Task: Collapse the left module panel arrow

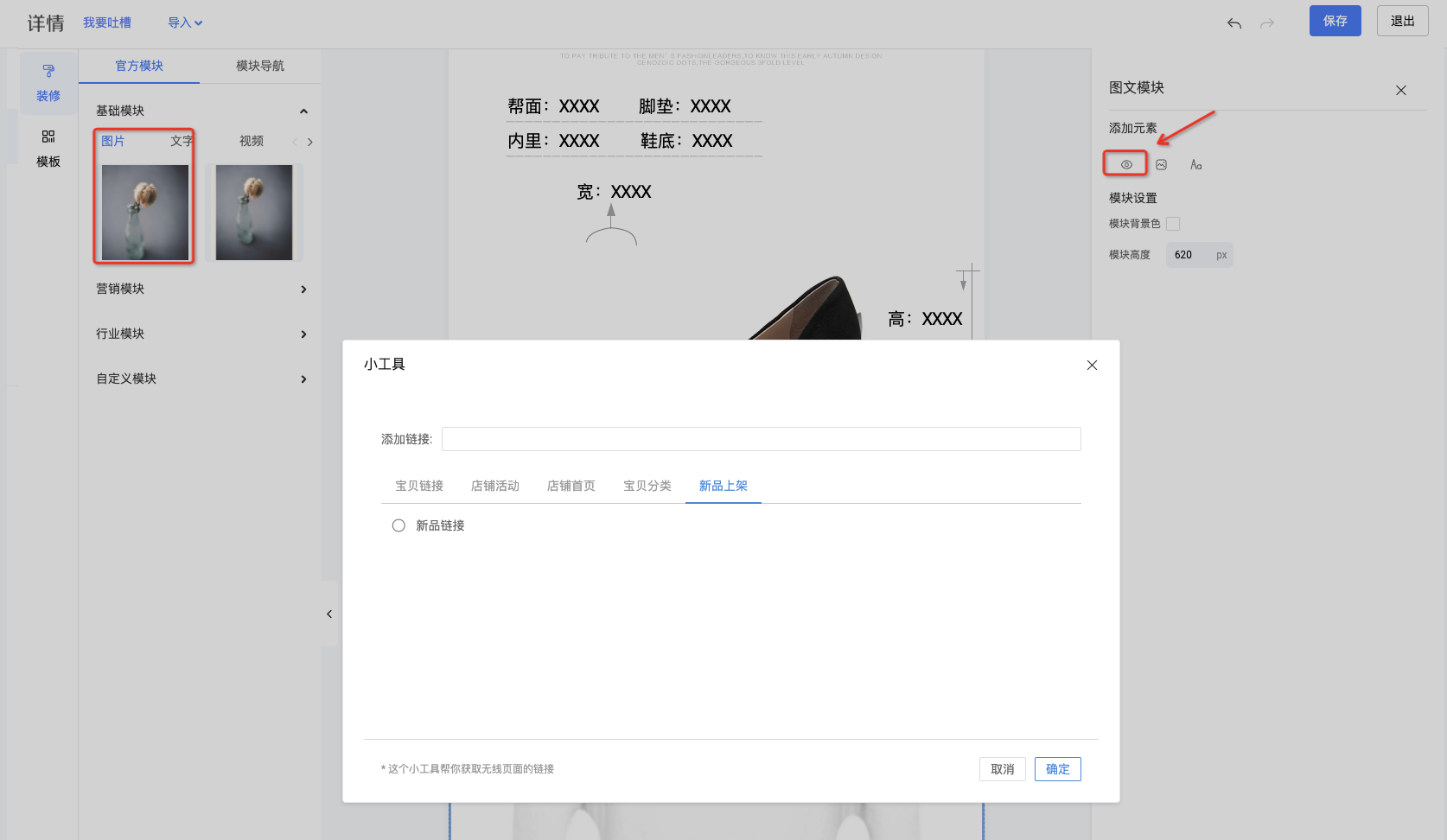Action: (329, 614)
